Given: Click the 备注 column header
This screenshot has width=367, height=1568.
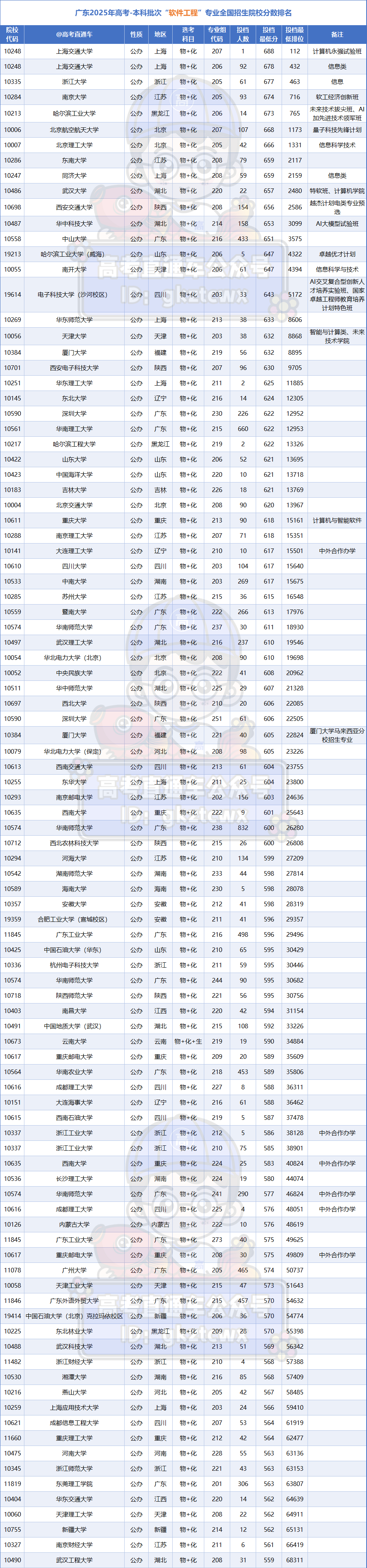Looking at the screenshot, I should tap(337, 35).
